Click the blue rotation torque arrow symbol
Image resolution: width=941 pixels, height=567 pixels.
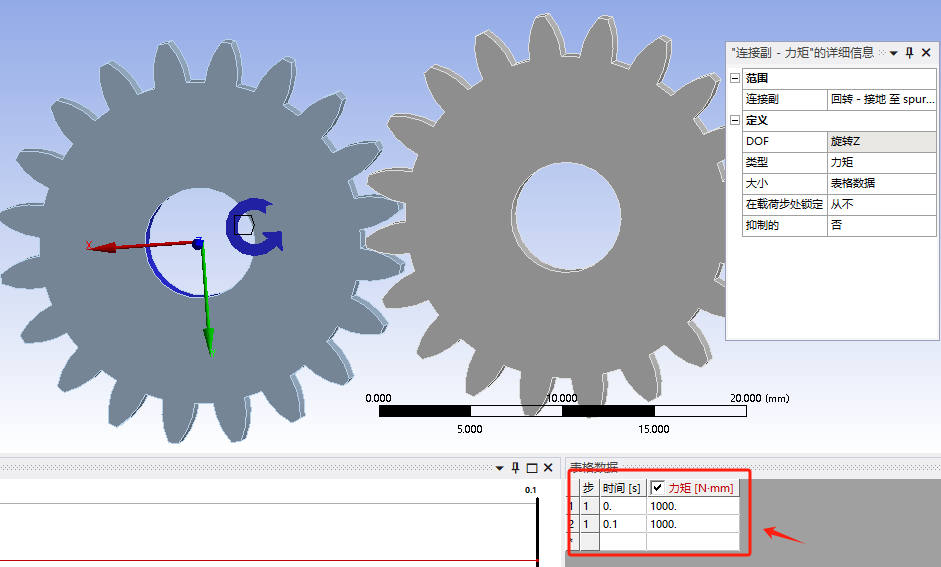pos(256,226)
